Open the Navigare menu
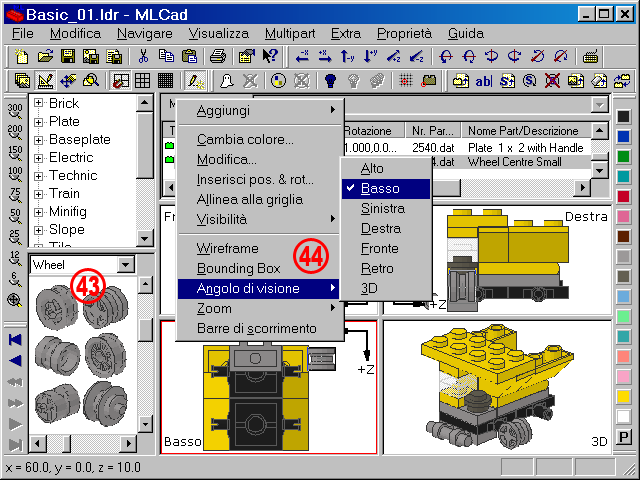 pos(145,33)
